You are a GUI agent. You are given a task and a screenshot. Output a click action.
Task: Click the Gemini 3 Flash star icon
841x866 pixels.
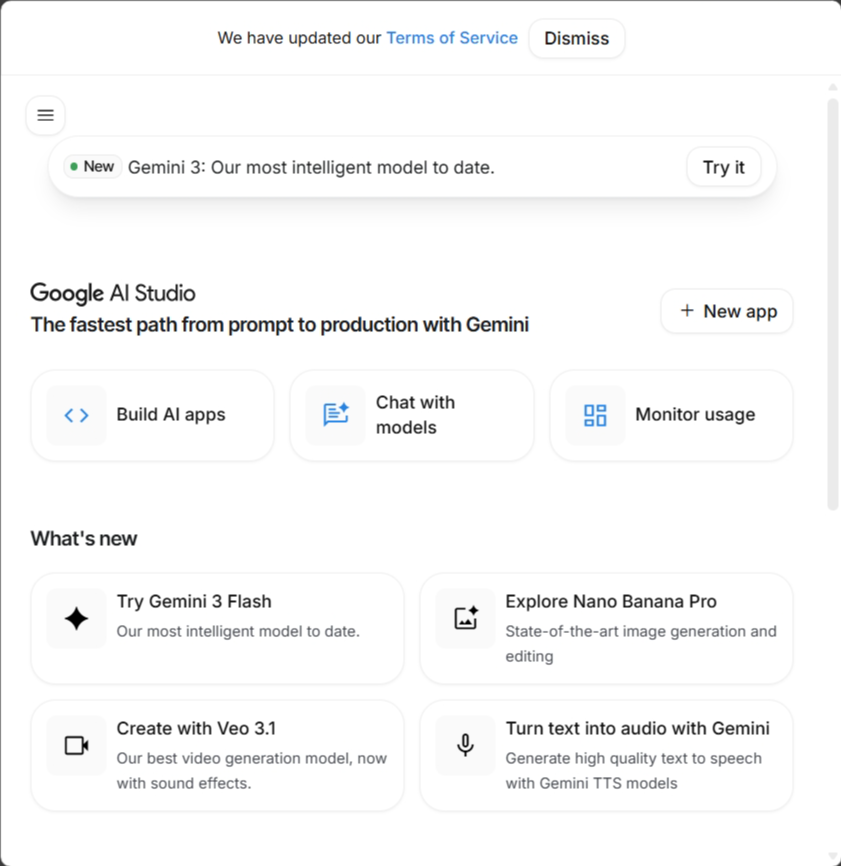click(x=76, y=619)
